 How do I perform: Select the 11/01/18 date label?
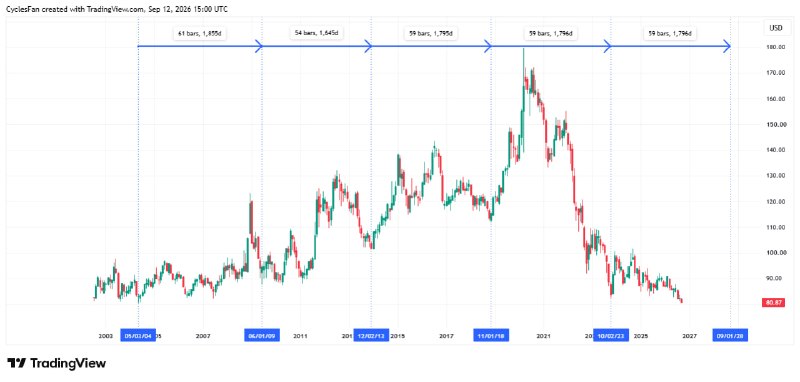pos(491,336)
